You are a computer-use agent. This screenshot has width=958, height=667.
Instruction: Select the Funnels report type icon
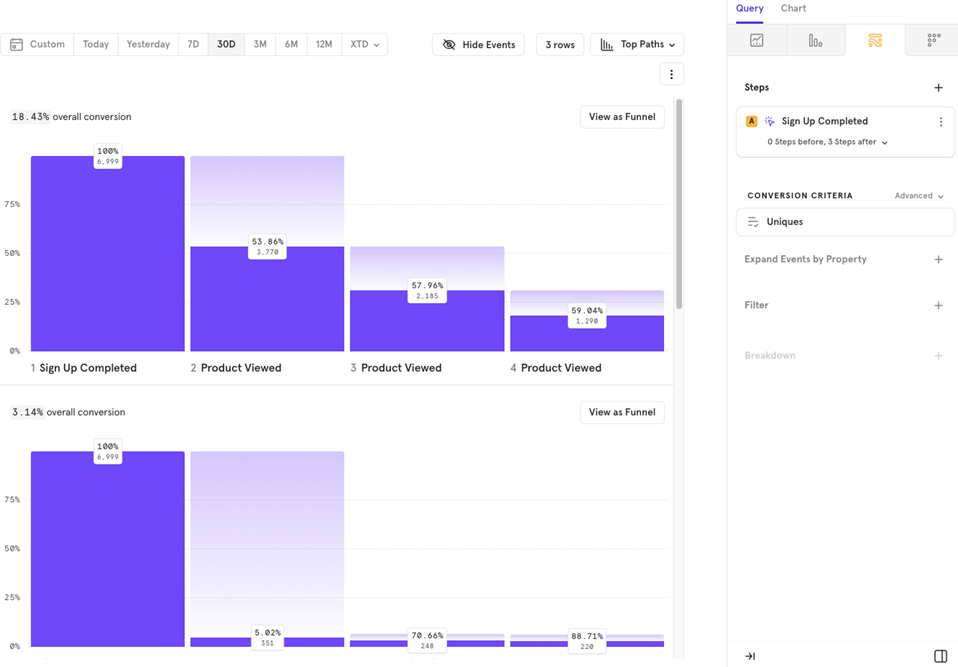tap(815, 41)
